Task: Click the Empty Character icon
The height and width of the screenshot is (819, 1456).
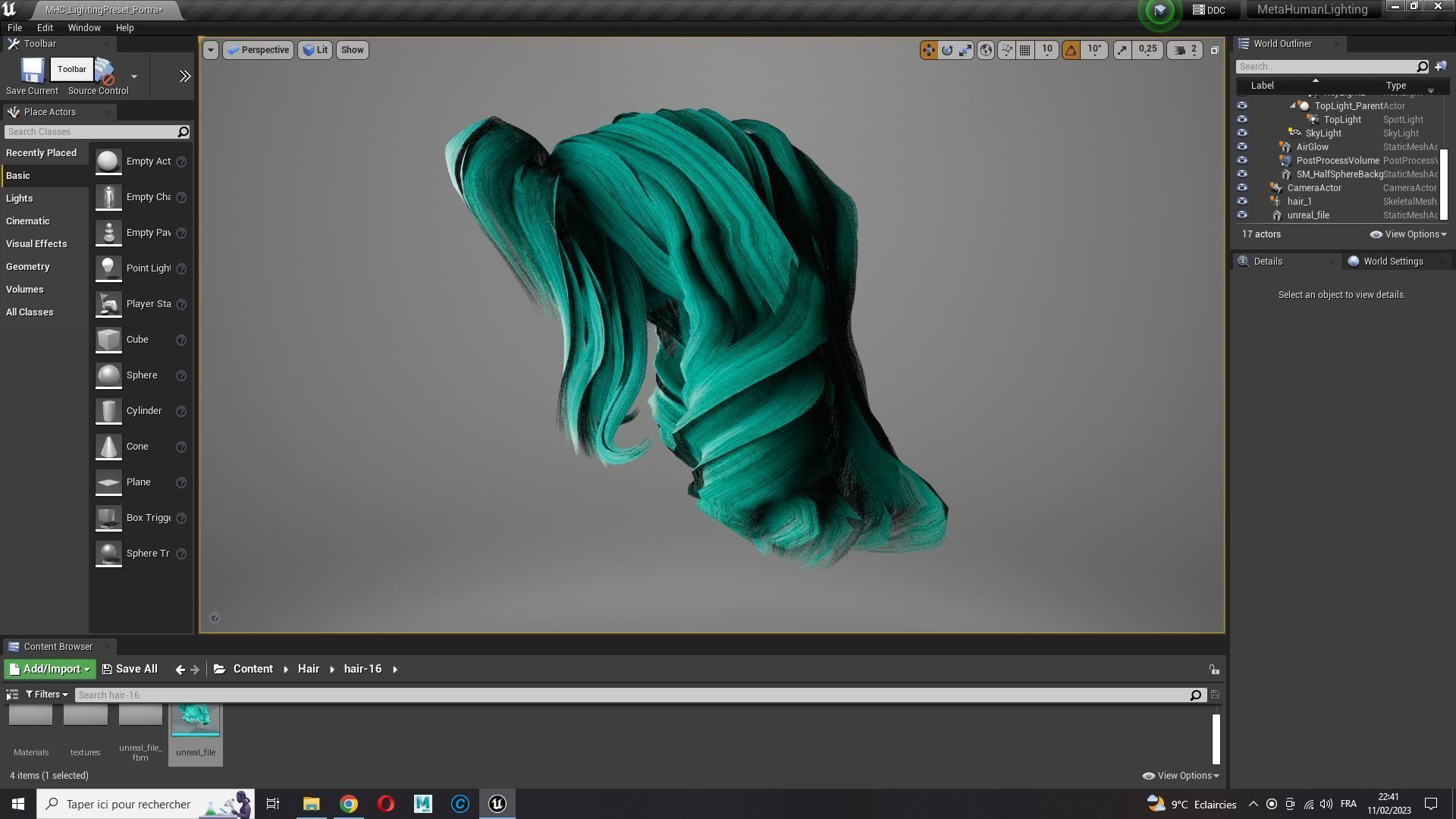Action: point(108,197)
